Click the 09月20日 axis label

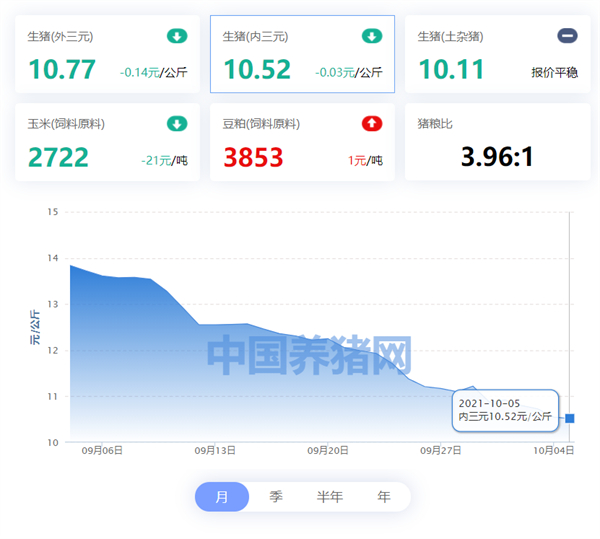pyautogui.click(x=328, y=451)
